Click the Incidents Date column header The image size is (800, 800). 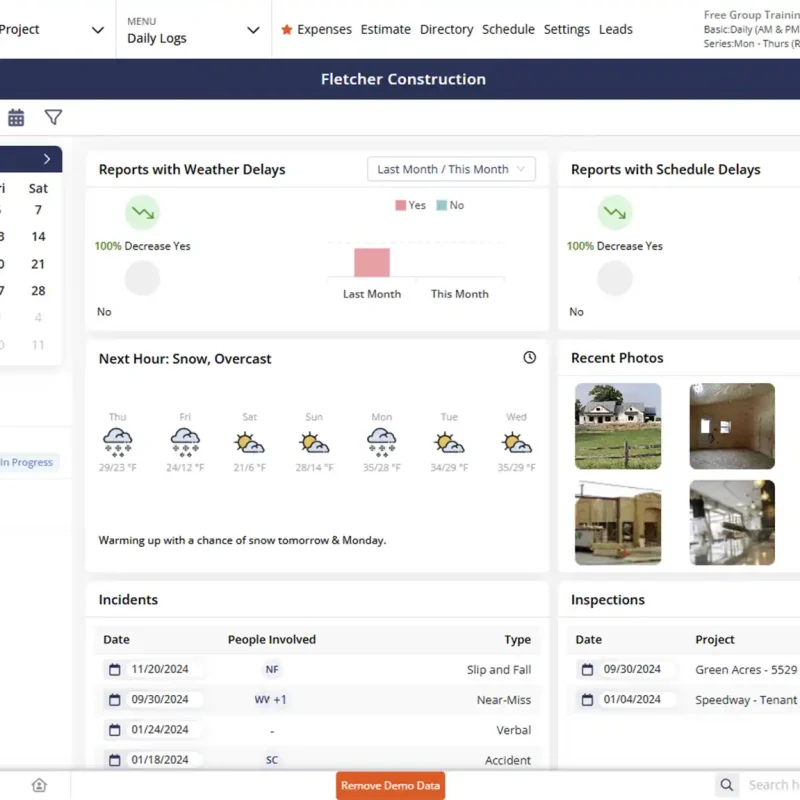(116, 639)
